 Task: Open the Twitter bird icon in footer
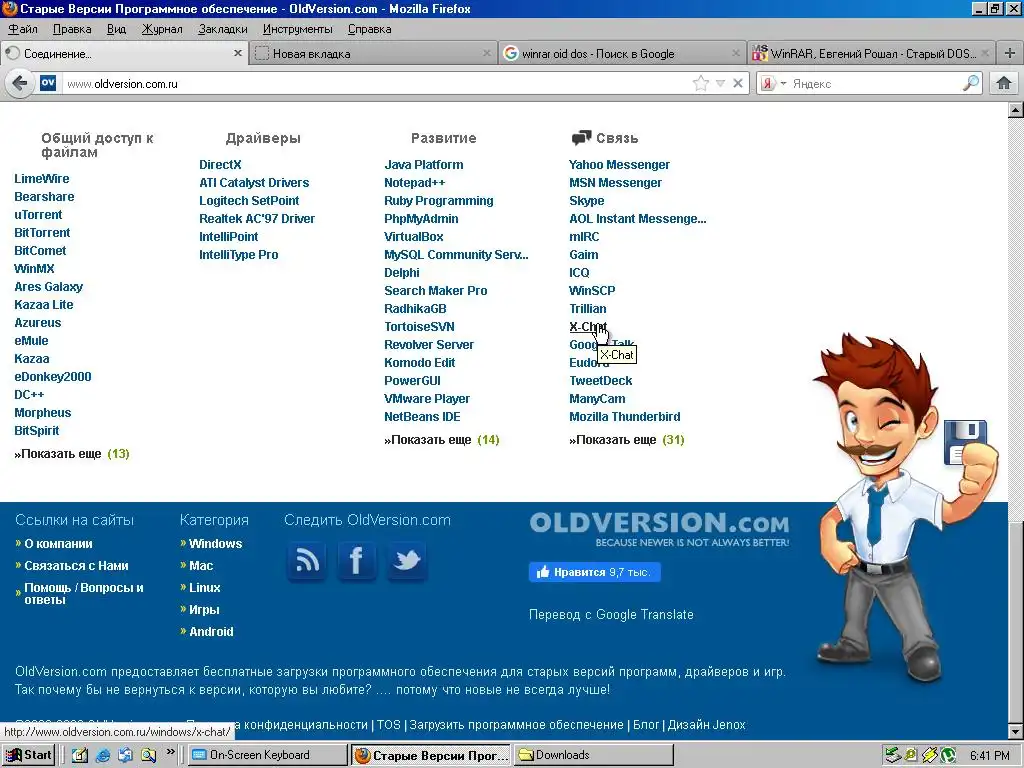tap(407, 560)
